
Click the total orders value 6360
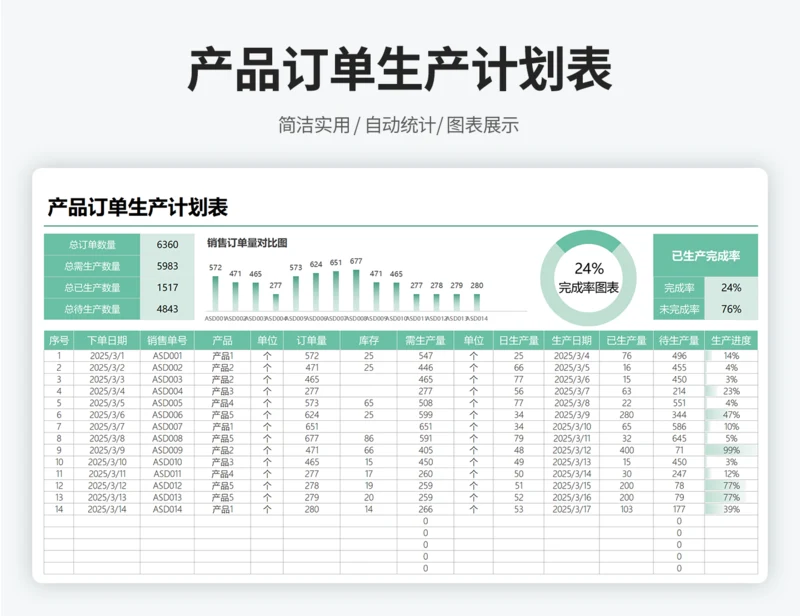coord(167,244)
